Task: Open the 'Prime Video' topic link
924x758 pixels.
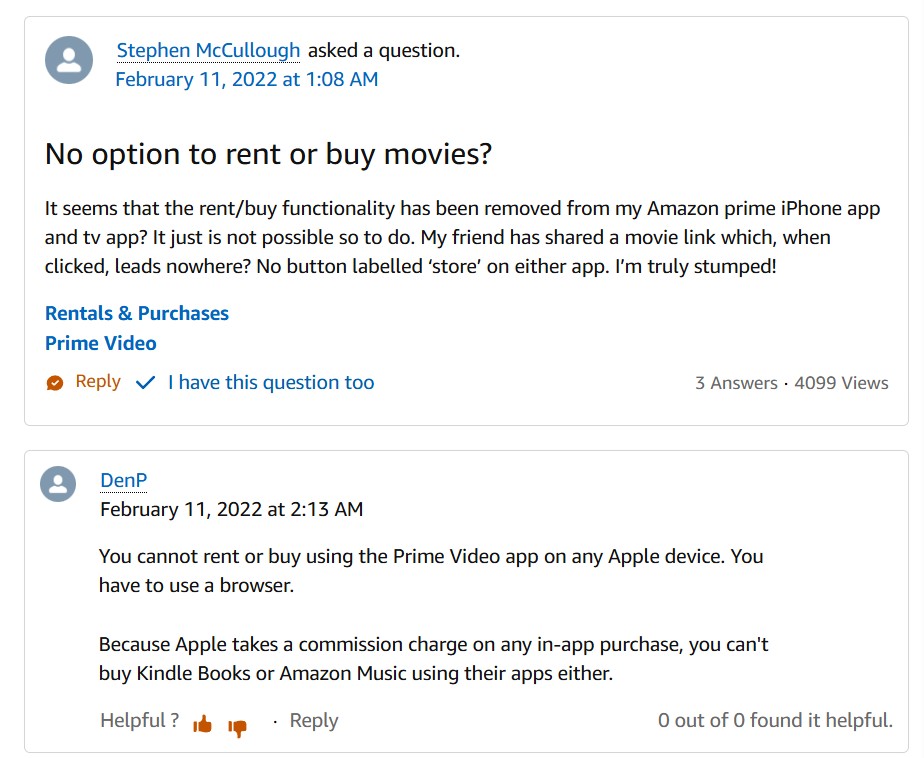Action: click(101, 343)
